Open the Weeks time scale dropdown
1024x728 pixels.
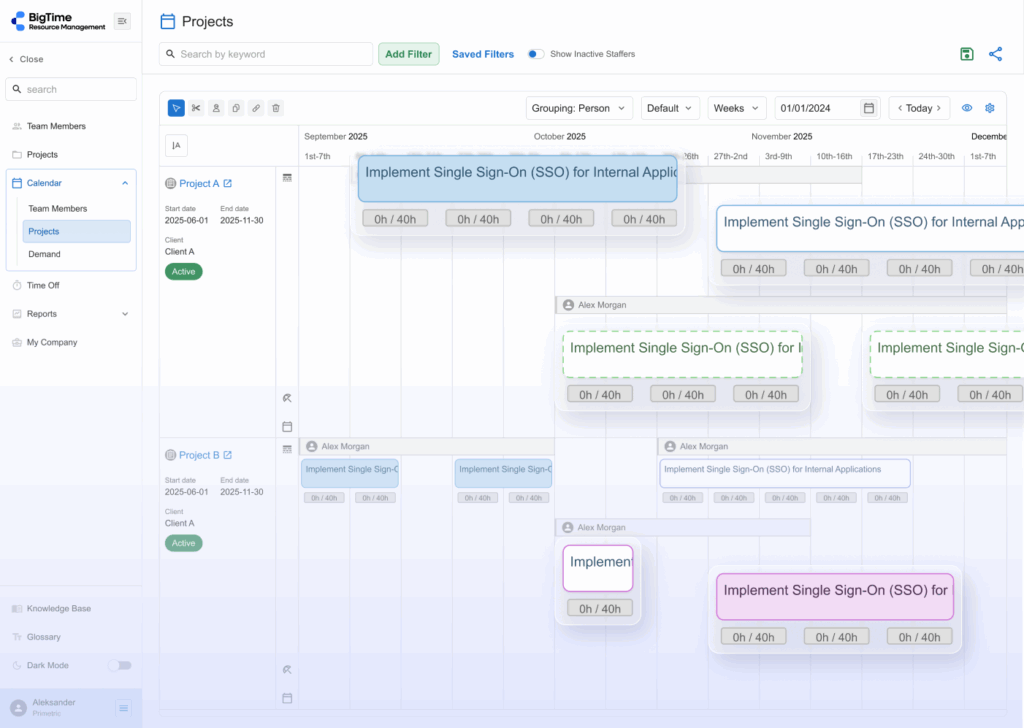[737, 108]
